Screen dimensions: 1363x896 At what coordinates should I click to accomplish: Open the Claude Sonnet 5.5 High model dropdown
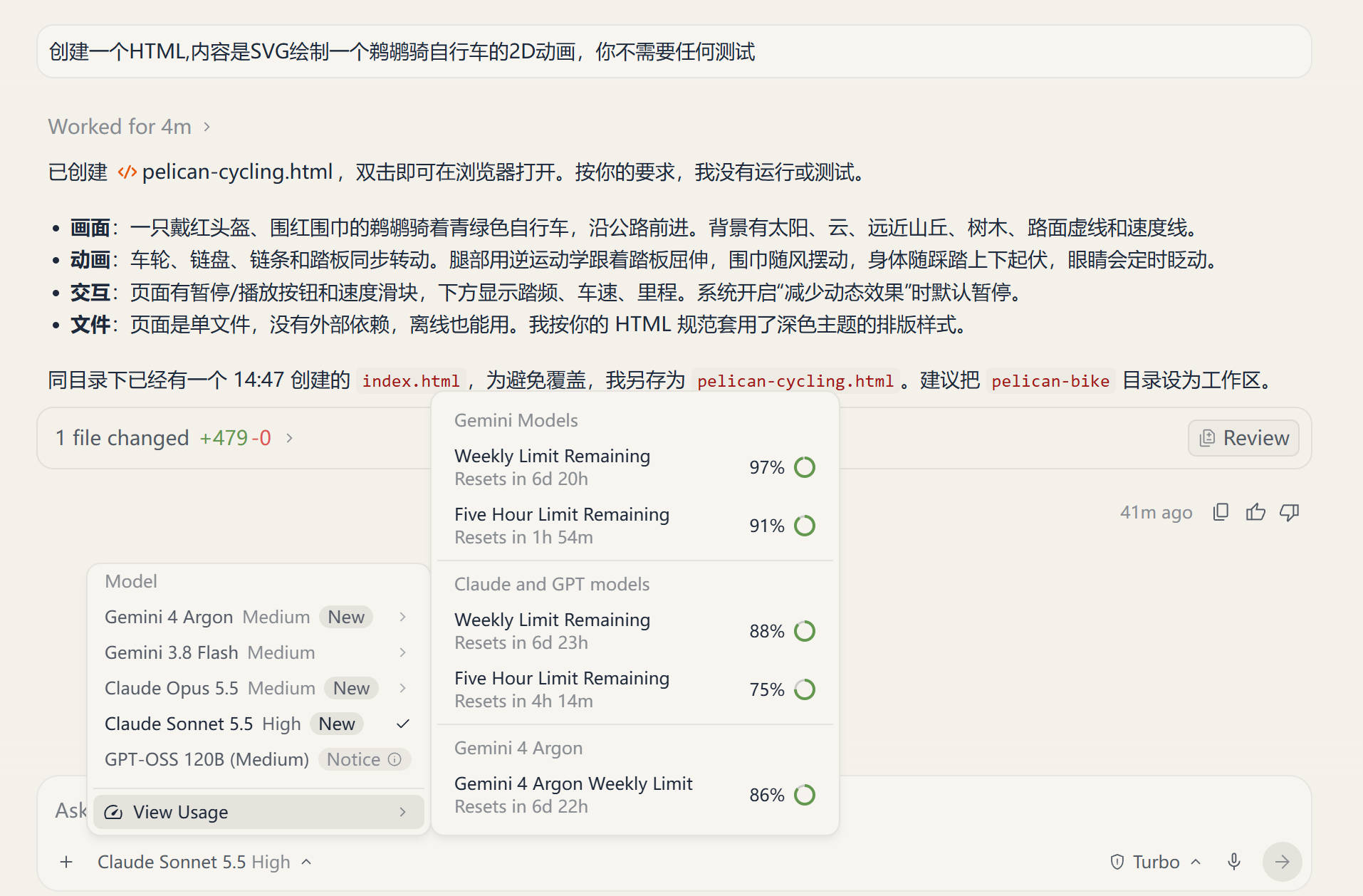[x=204, y=862]
